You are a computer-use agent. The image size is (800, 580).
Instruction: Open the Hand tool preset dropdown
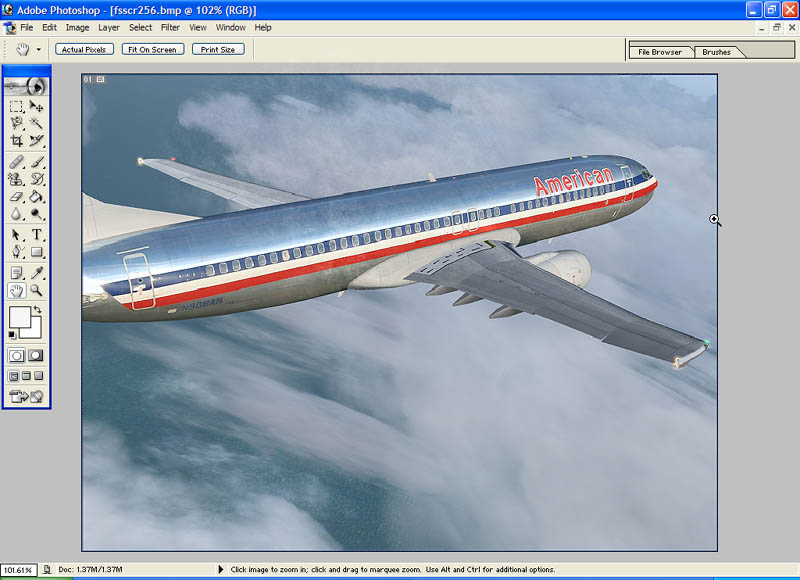(39, 49)
